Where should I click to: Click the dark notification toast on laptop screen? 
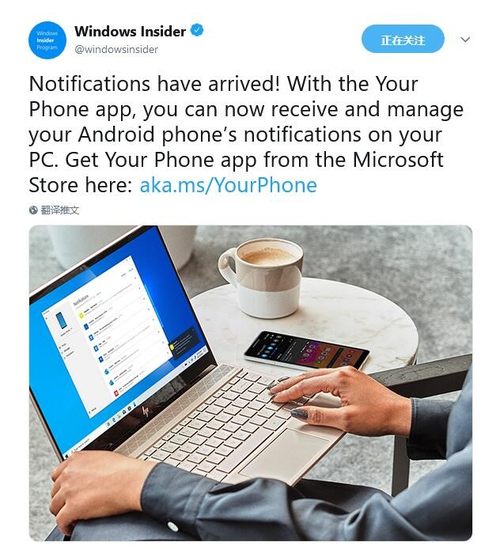tap(183, 343)
